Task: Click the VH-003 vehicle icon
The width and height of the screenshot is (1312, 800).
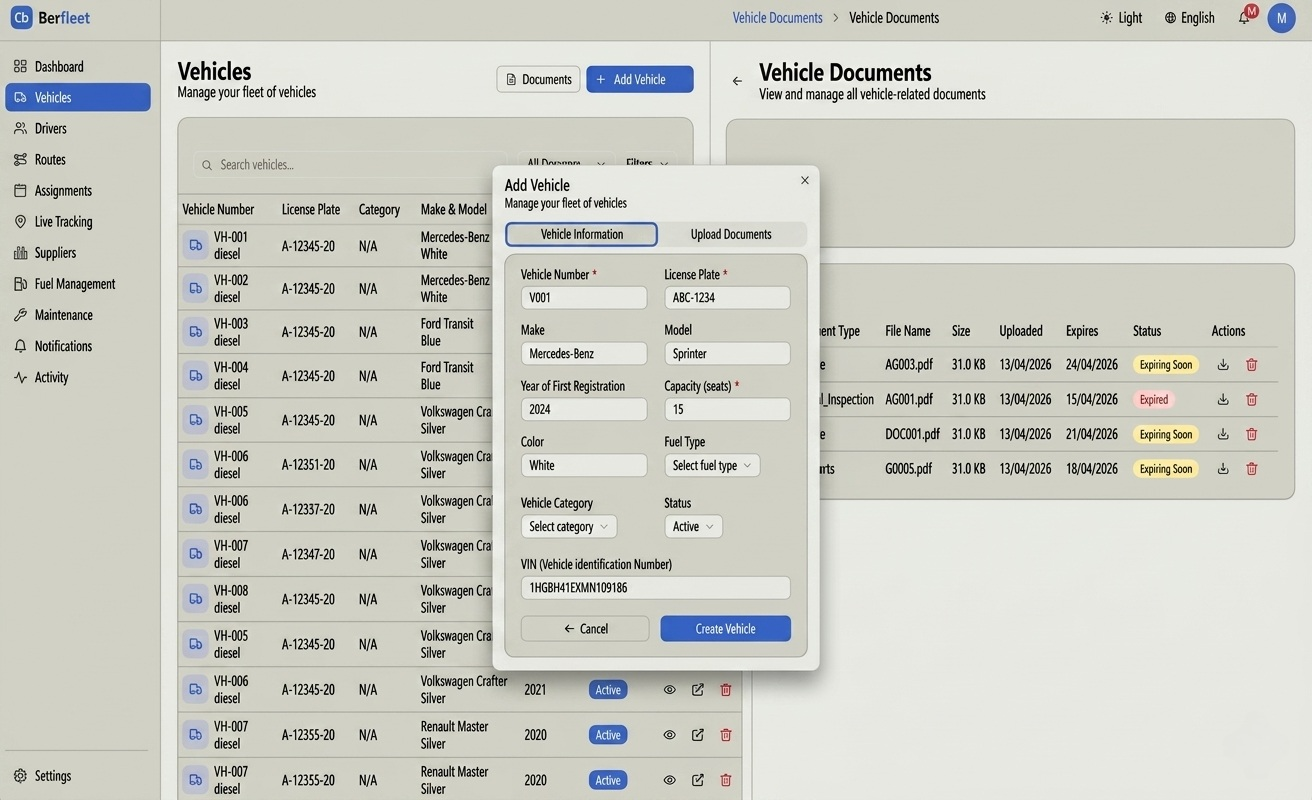Action: [195, 332]
